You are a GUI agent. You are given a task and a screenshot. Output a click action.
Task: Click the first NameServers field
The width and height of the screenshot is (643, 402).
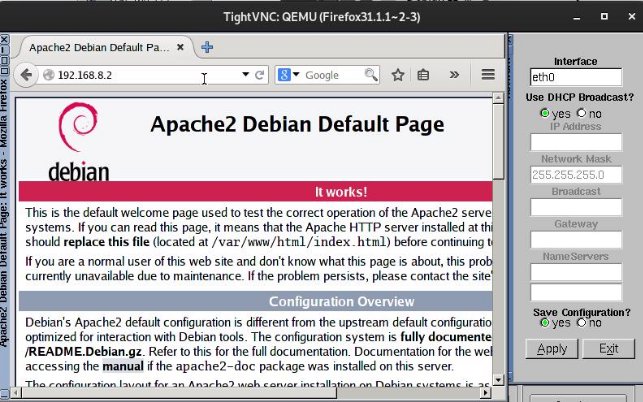(575, 272)
